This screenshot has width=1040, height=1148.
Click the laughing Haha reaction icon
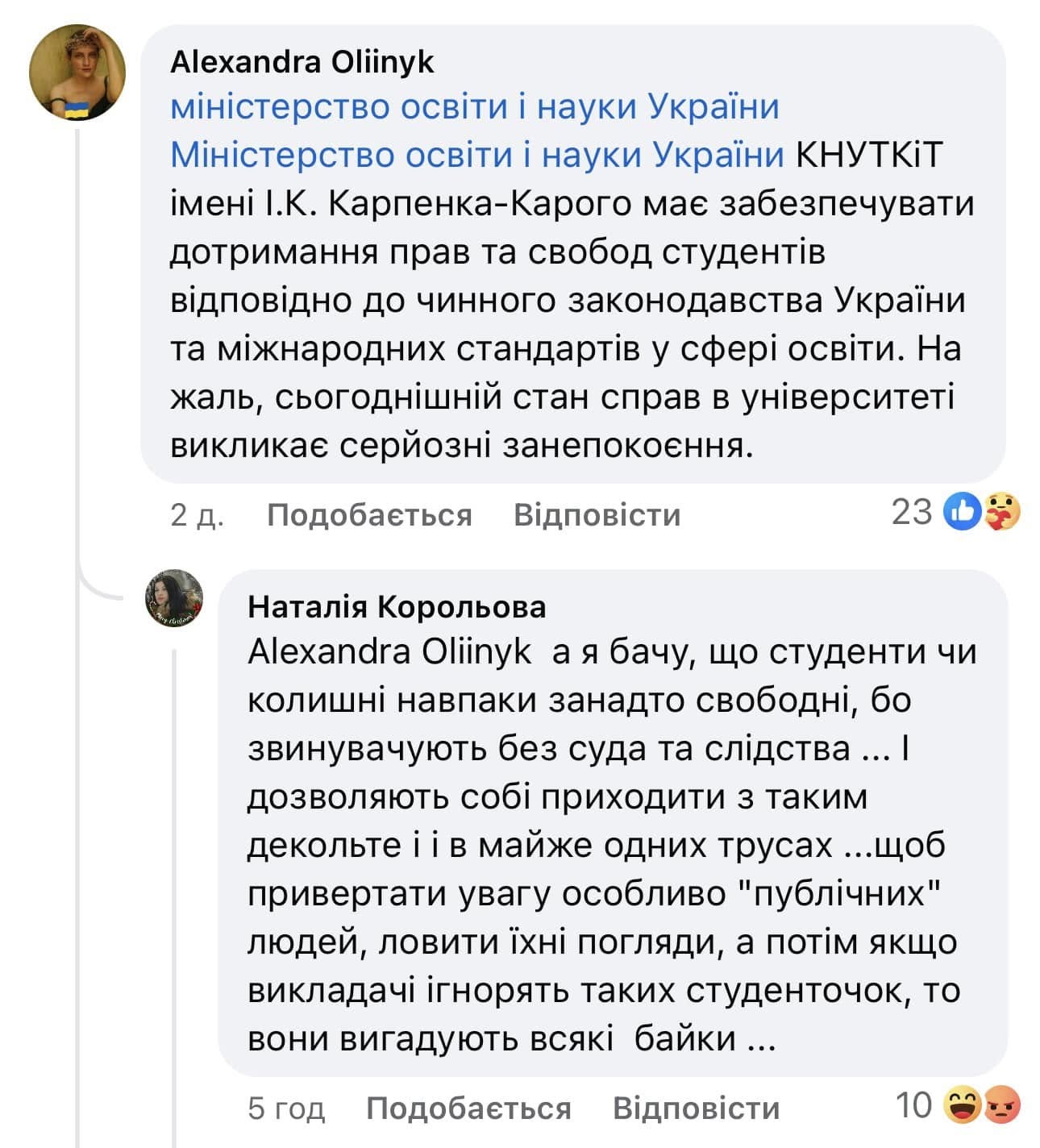(963, 1105)
